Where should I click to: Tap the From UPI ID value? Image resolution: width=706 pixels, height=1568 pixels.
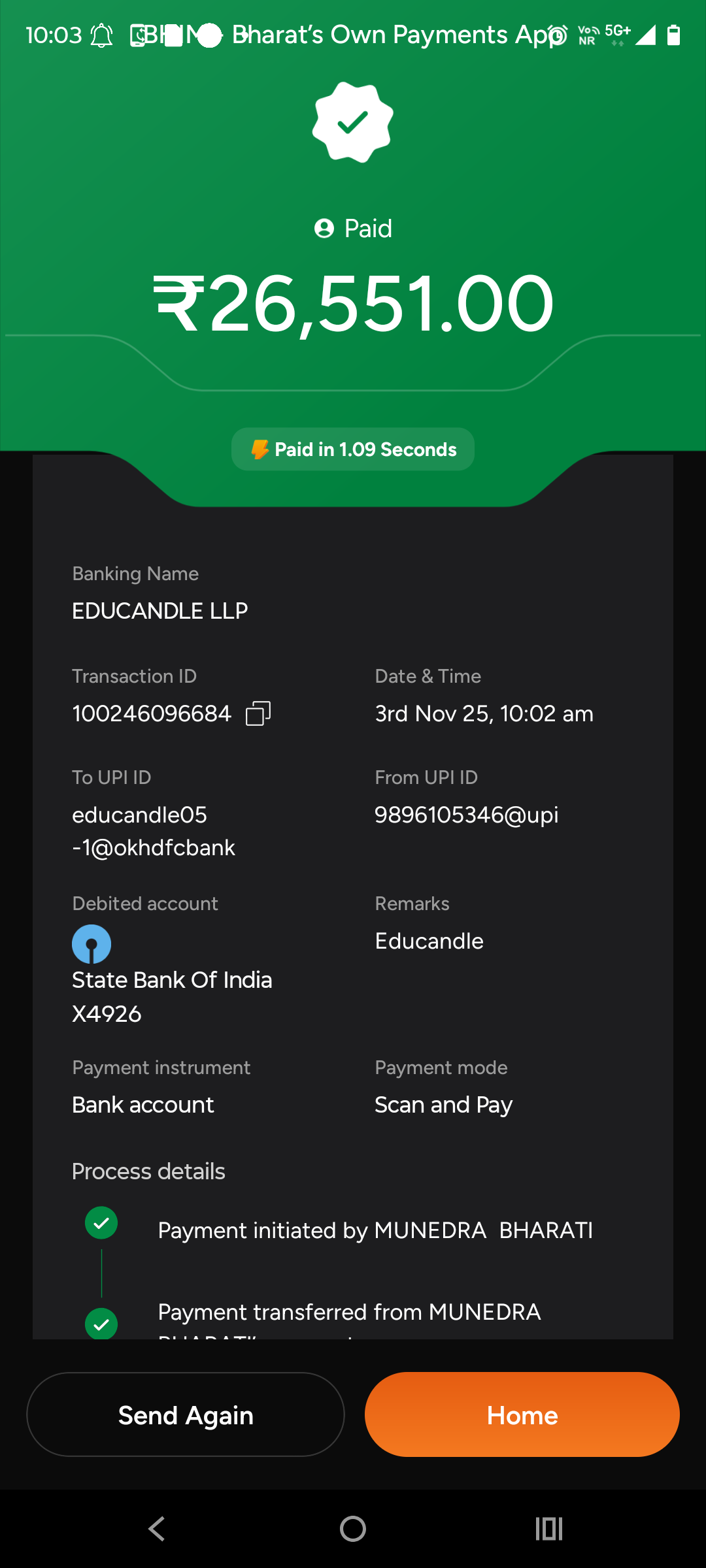(467, 815)
